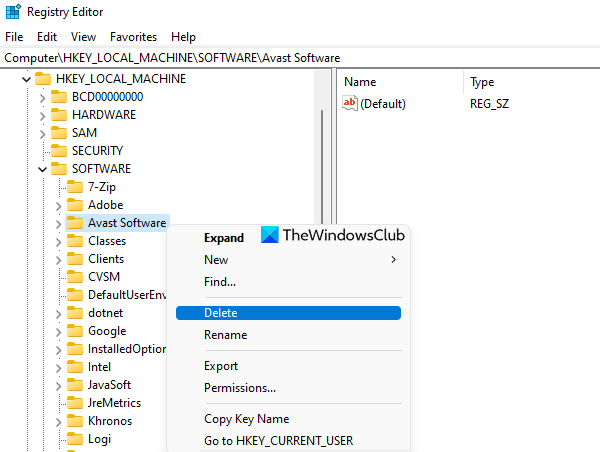This screenshot has height=452, width=600.
Task: Expand the Khronos key
Action: (x=58, y=422)
